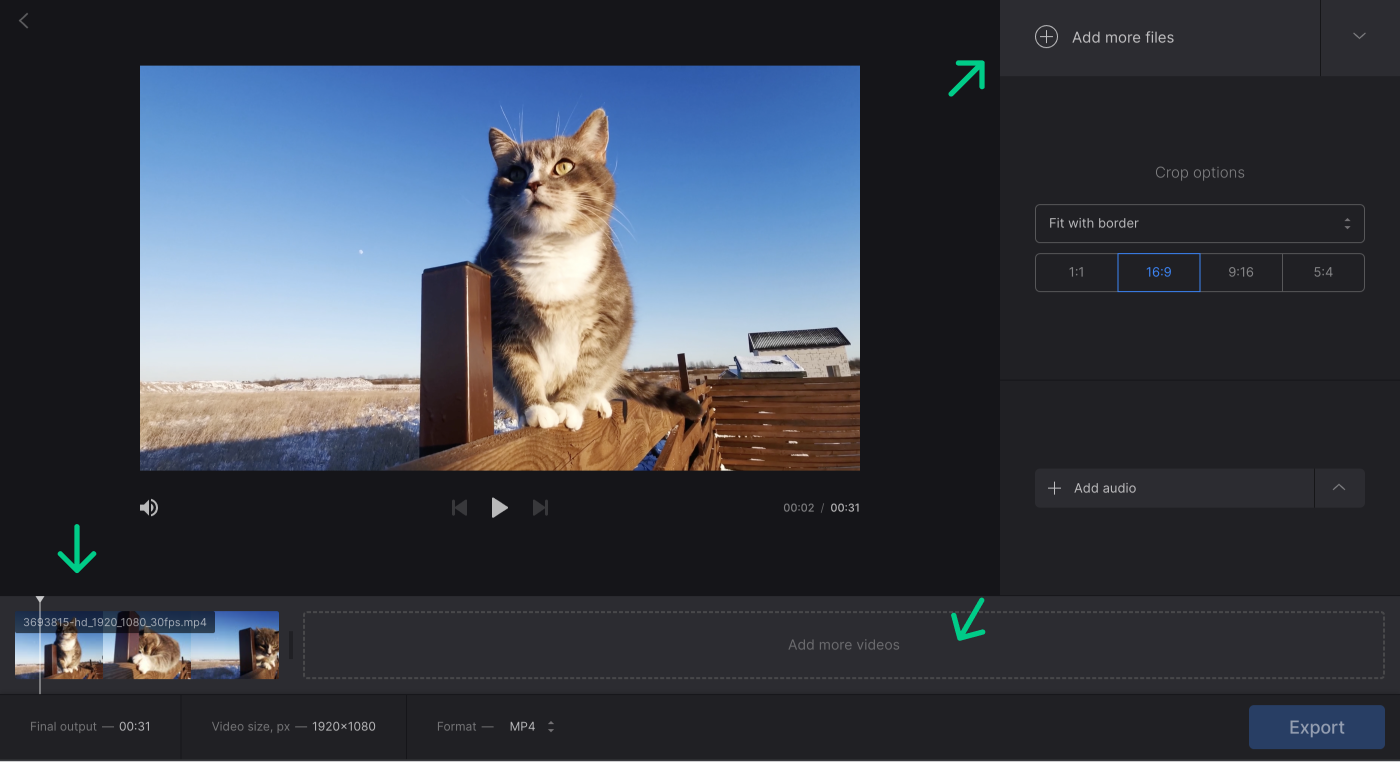Click the Add audio button
This screenshot has height=762, width=1400.
[x=1174, y=488]
